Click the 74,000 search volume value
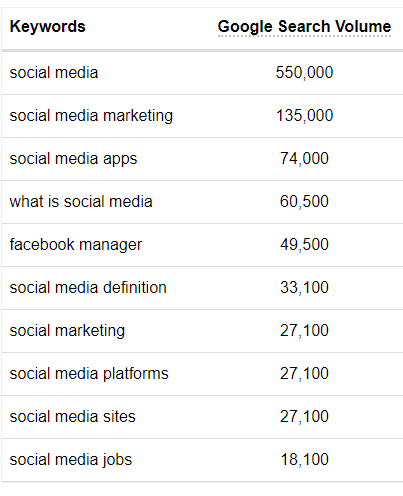 [x=304, y=159]
